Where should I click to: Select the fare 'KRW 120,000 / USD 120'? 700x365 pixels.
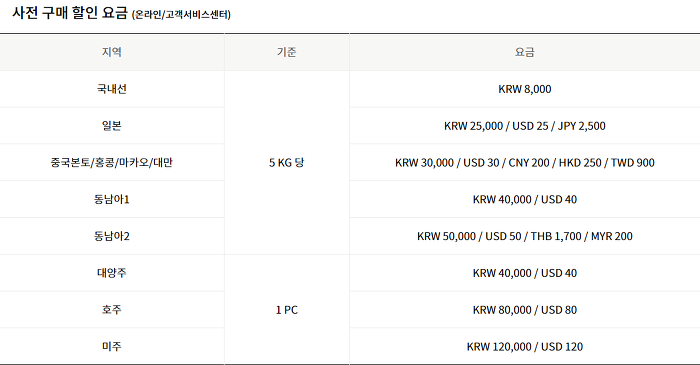525,347
